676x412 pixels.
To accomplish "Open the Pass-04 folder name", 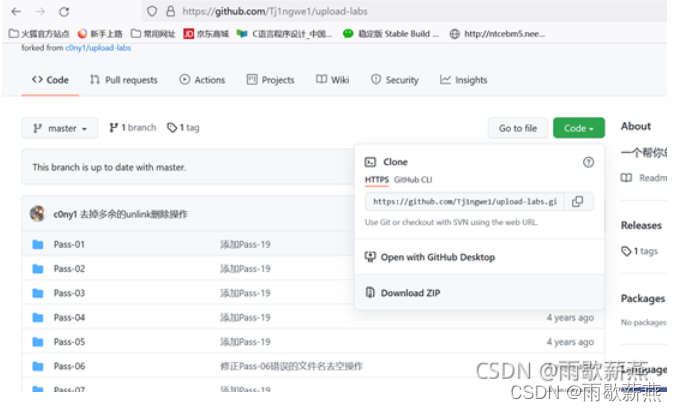I will 69,318.
